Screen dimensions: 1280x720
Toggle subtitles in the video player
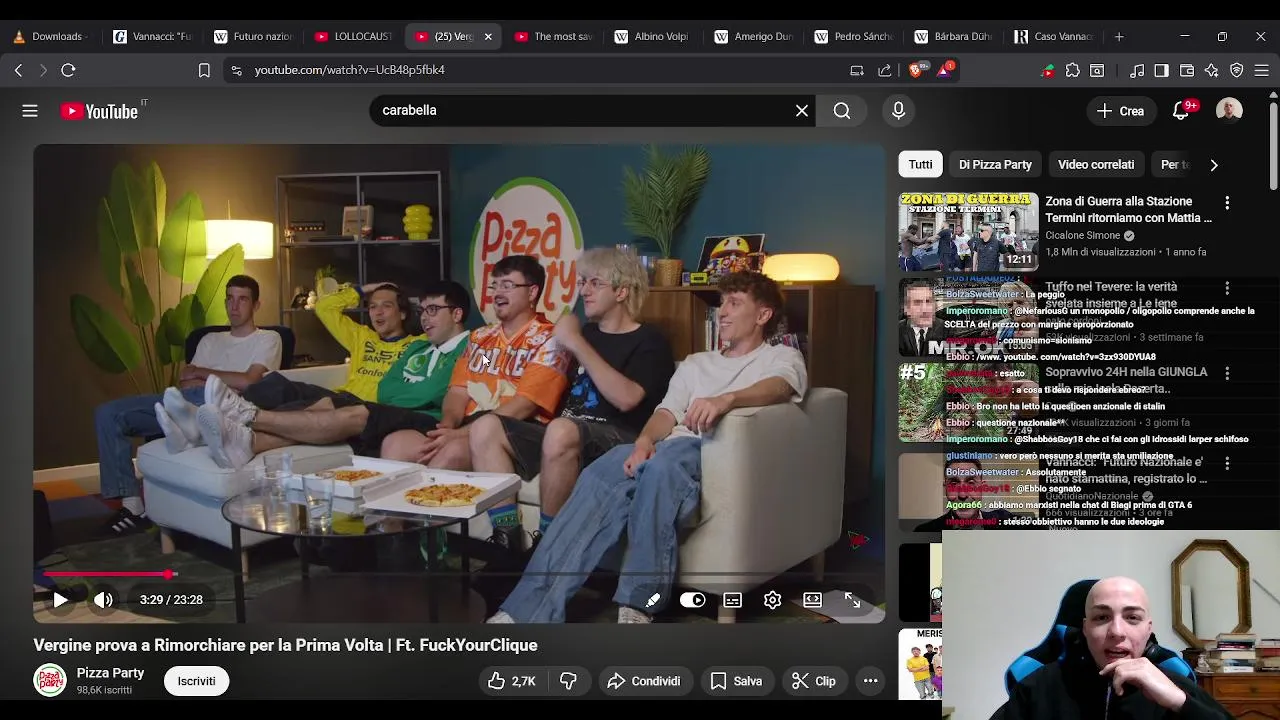click(x=733, y=600)
